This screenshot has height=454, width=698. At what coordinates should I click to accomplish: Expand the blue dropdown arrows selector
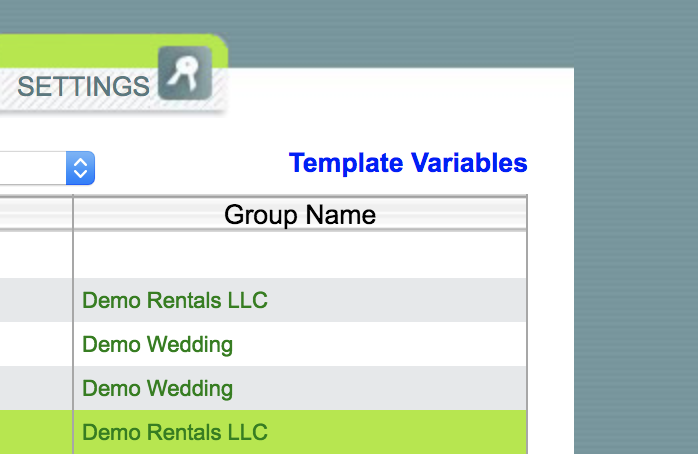tap(80, 168)
